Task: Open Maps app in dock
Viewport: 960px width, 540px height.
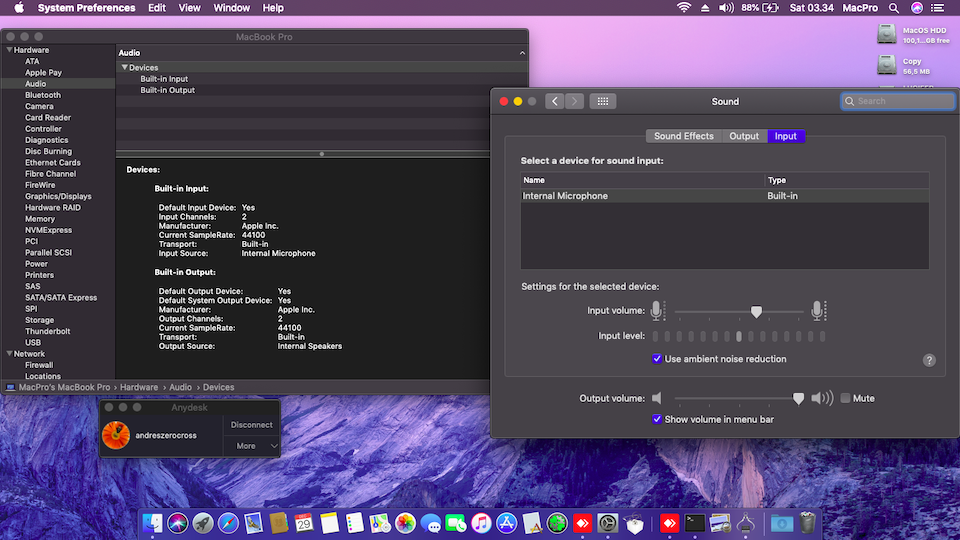Action: [380, 523]
